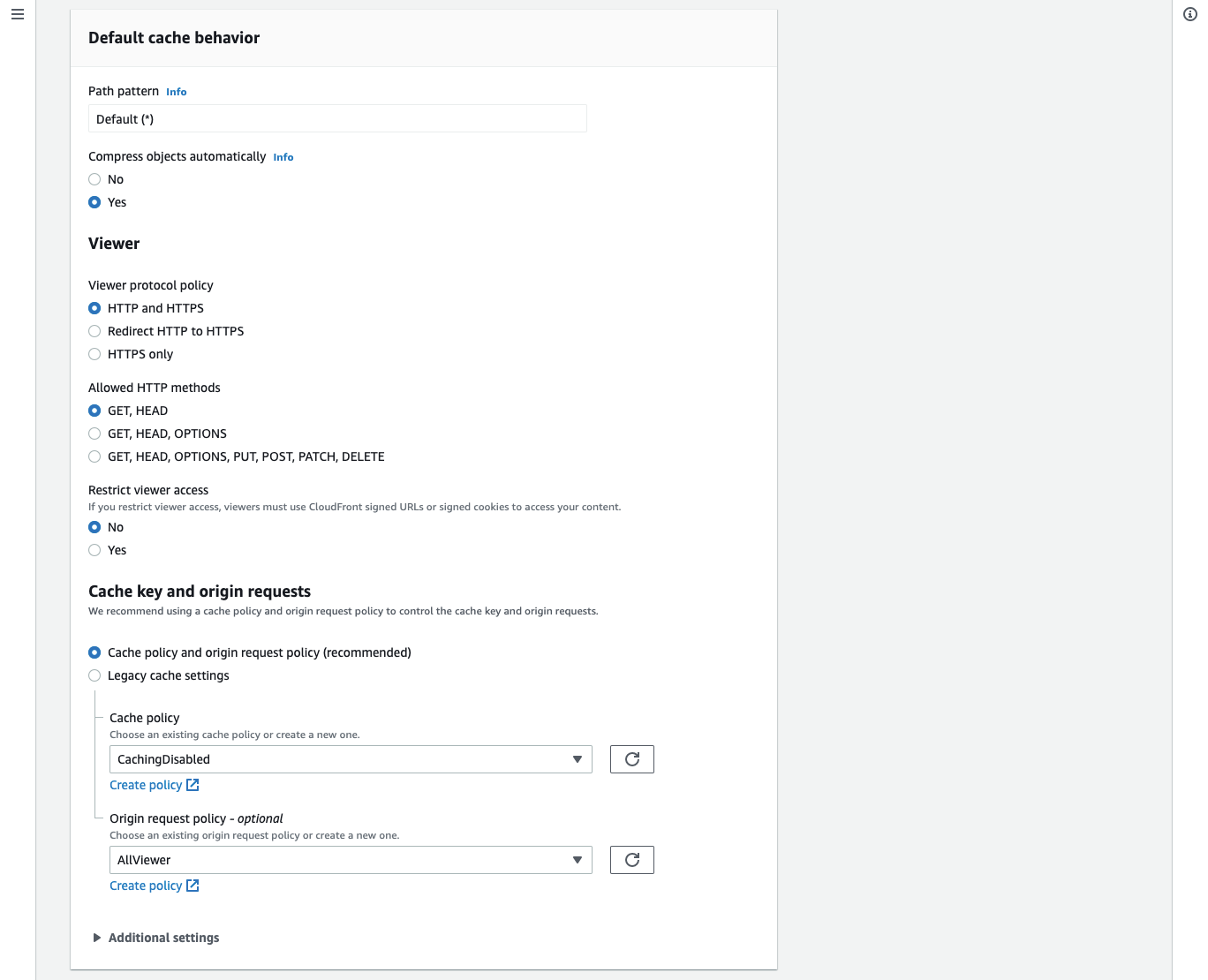Click Create policy under Origin request policy
The width and height of the screenshot is (1208, 980).
(145, 885)
